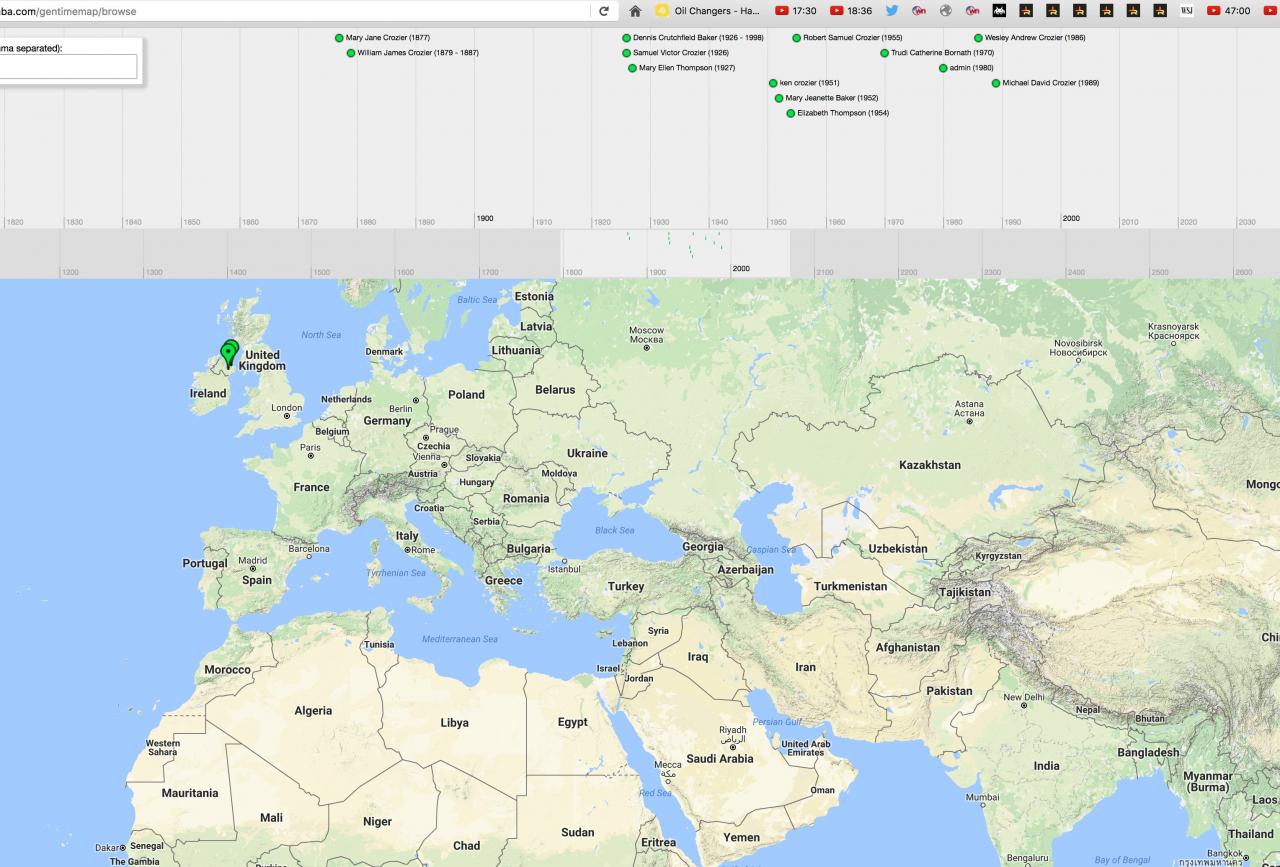Select Elizabeth Thompson (1954) timeline marker
Viewport: 1280px width, 867px height.
point(842,113)
